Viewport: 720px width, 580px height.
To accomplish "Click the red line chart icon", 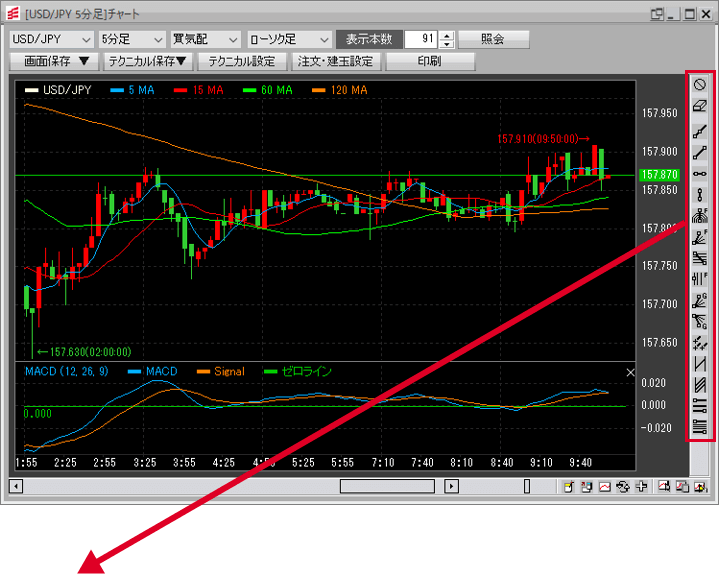I will pos(605,487).
